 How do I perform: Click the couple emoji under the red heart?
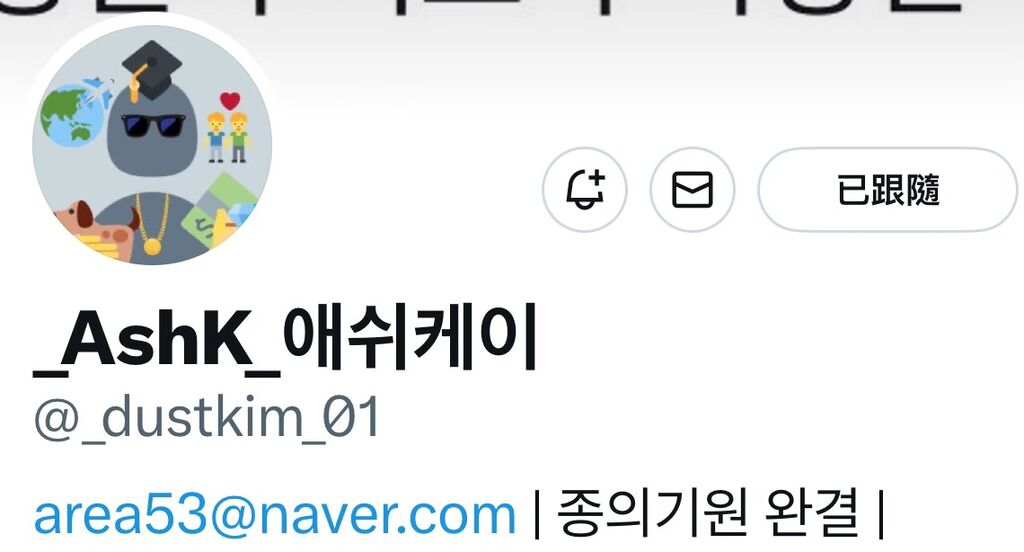[x=227, y=137]
